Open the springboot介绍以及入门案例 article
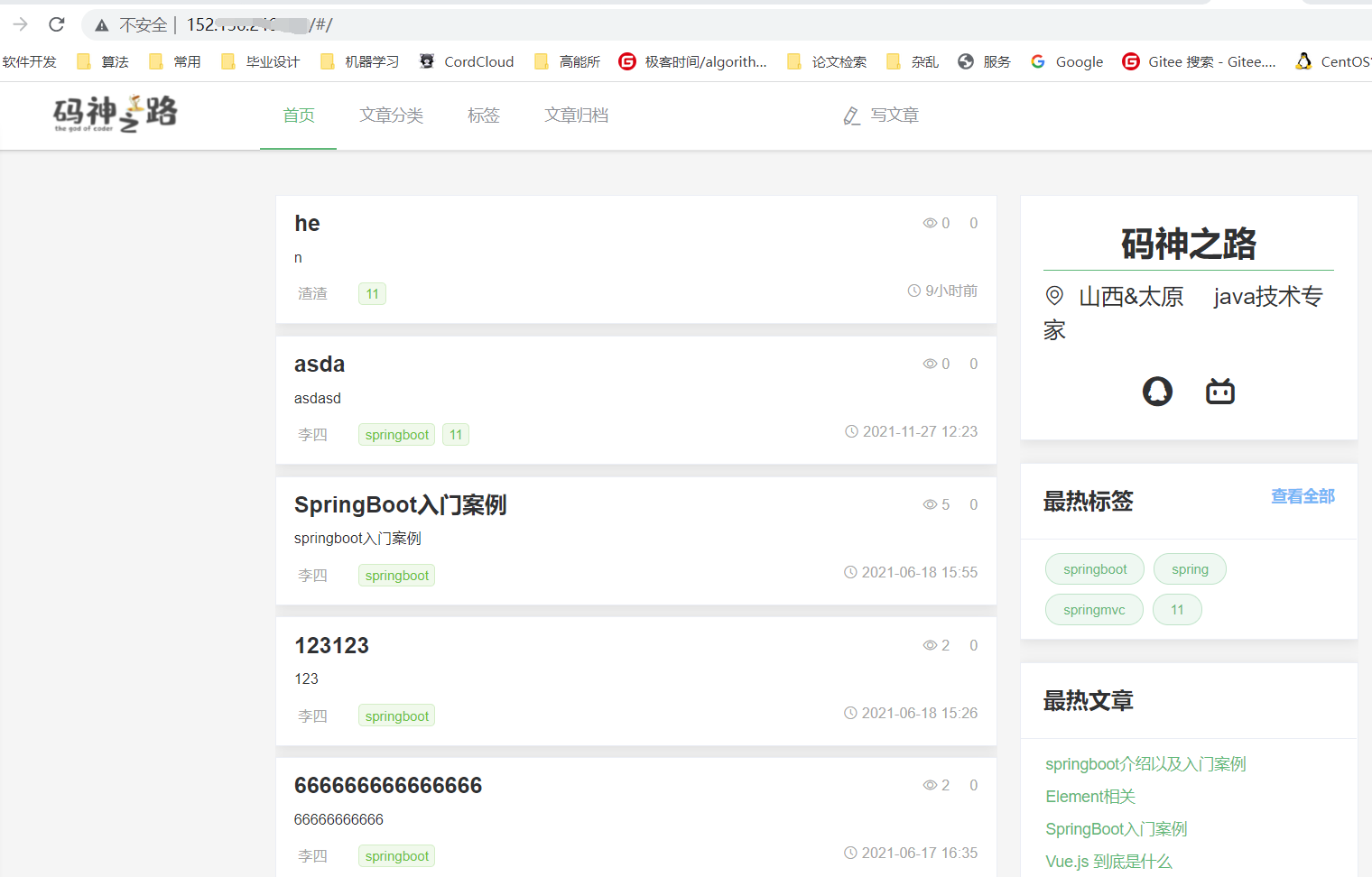This screenshot has width=1372, height=877. (x=1145, y=763)
